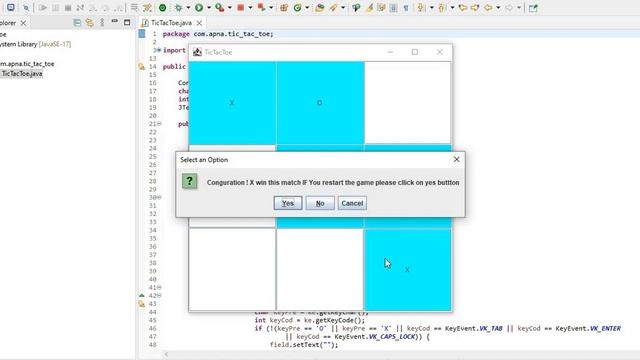Open the Back navigation history dropdown

pos(498,8)
